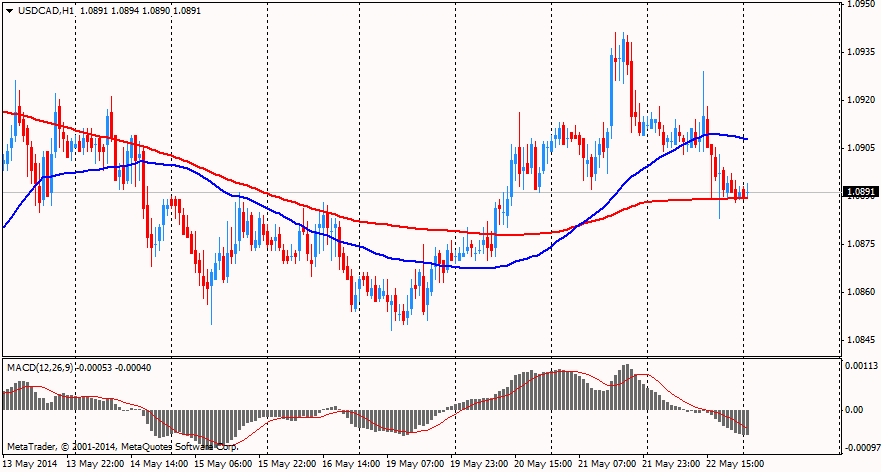Select the 1.0860 price scale label

click(x=862, y=292)
